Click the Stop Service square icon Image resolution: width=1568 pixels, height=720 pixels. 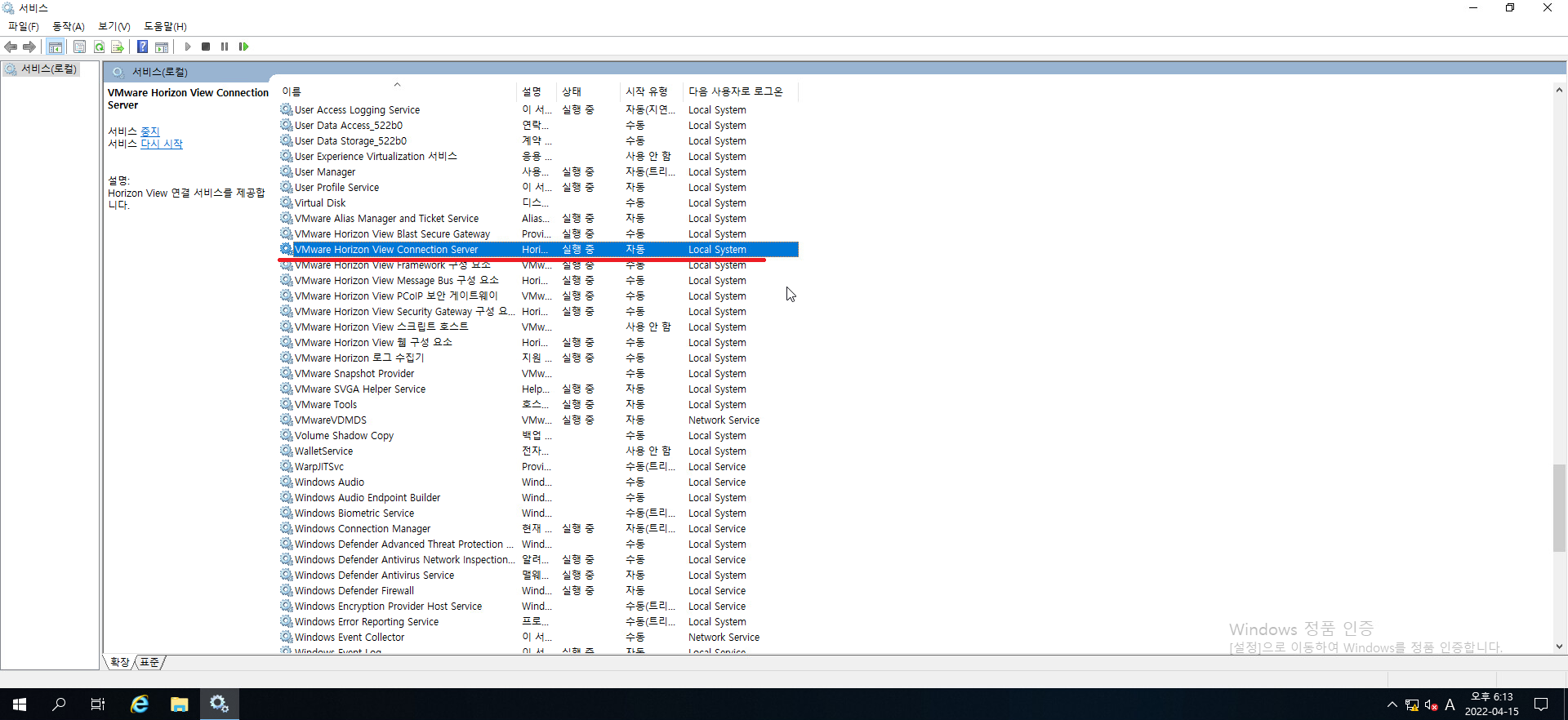tap(206, 47)
